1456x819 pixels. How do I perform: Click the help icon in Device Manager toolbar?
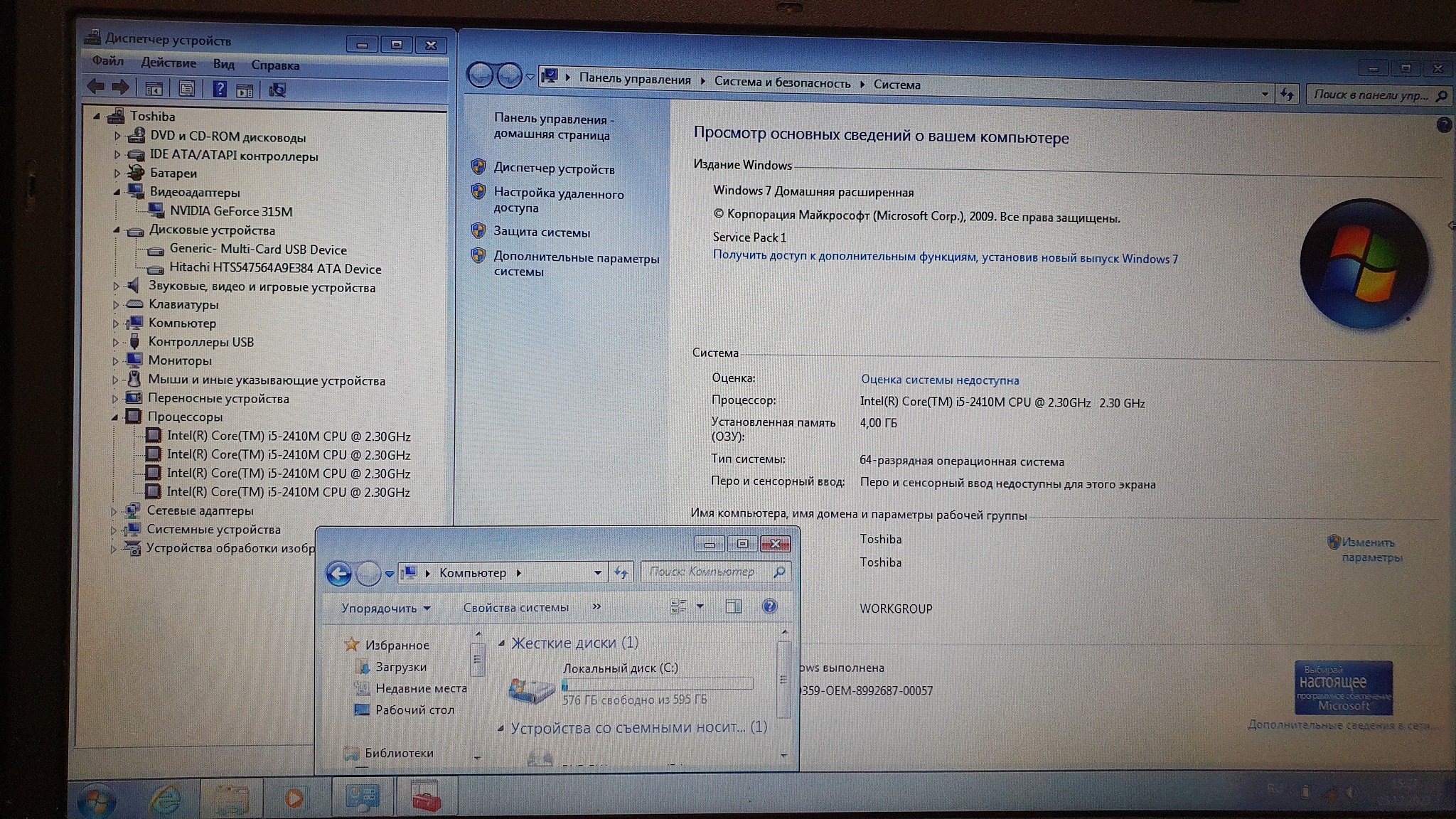(x=220, y=89)
